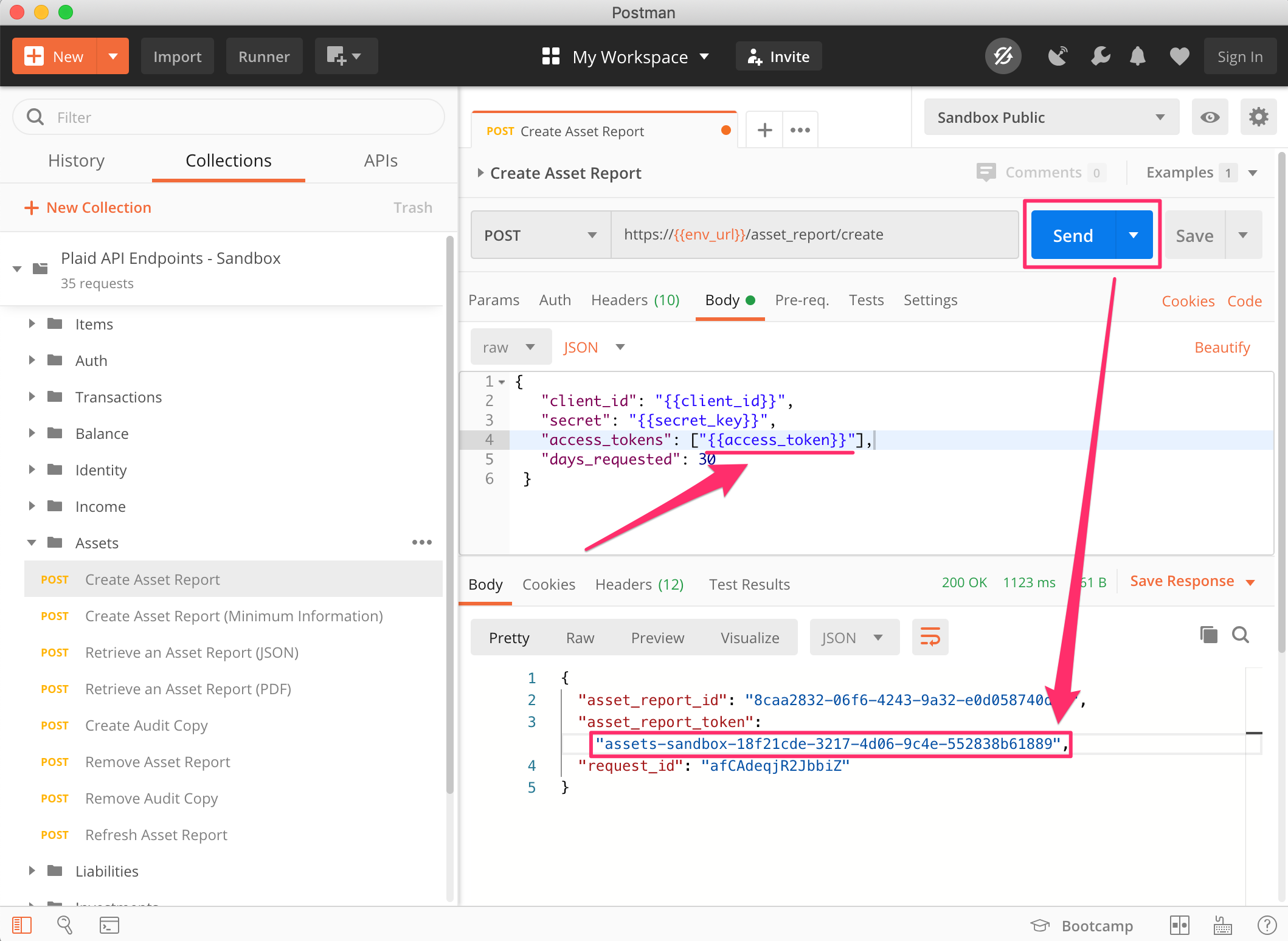Select the Visualize response view

750,637
